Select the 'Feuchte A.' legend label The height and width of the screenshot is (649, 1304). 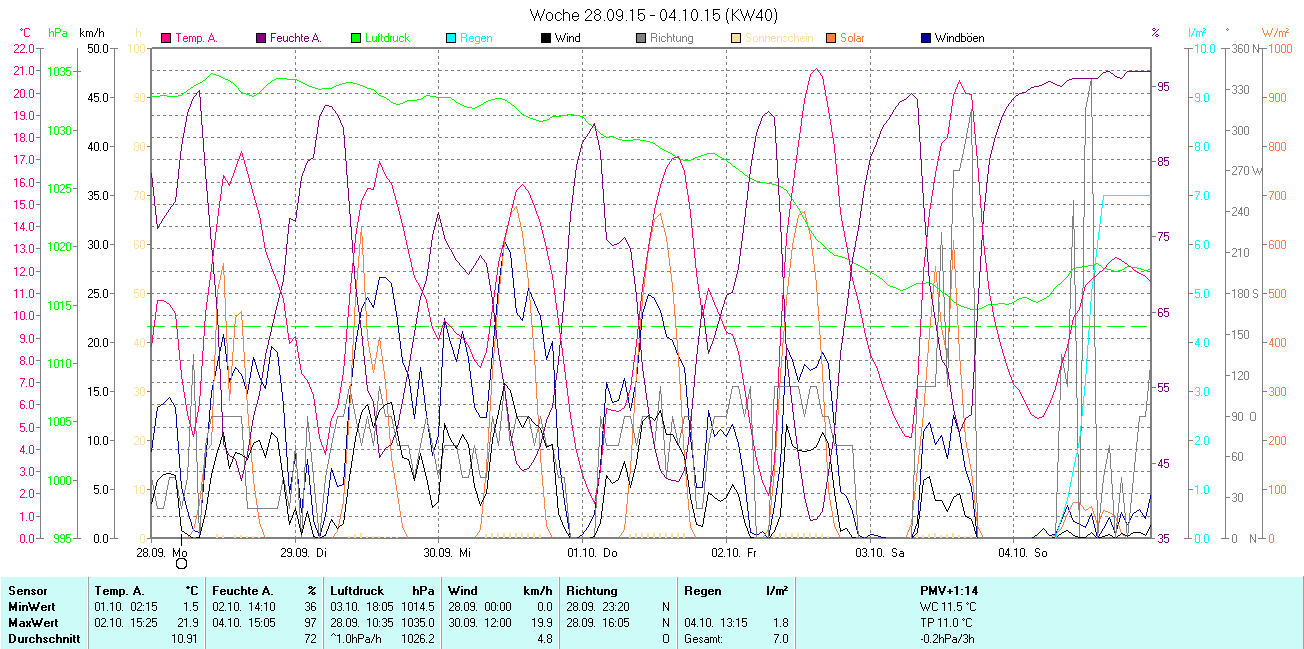[296, 38]
